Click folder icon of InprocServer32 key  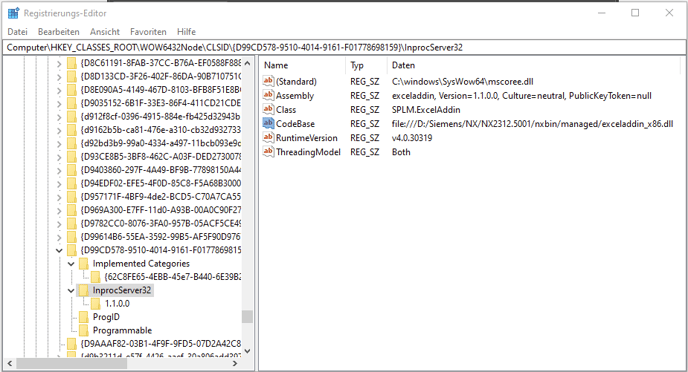[x=83, y=290]
